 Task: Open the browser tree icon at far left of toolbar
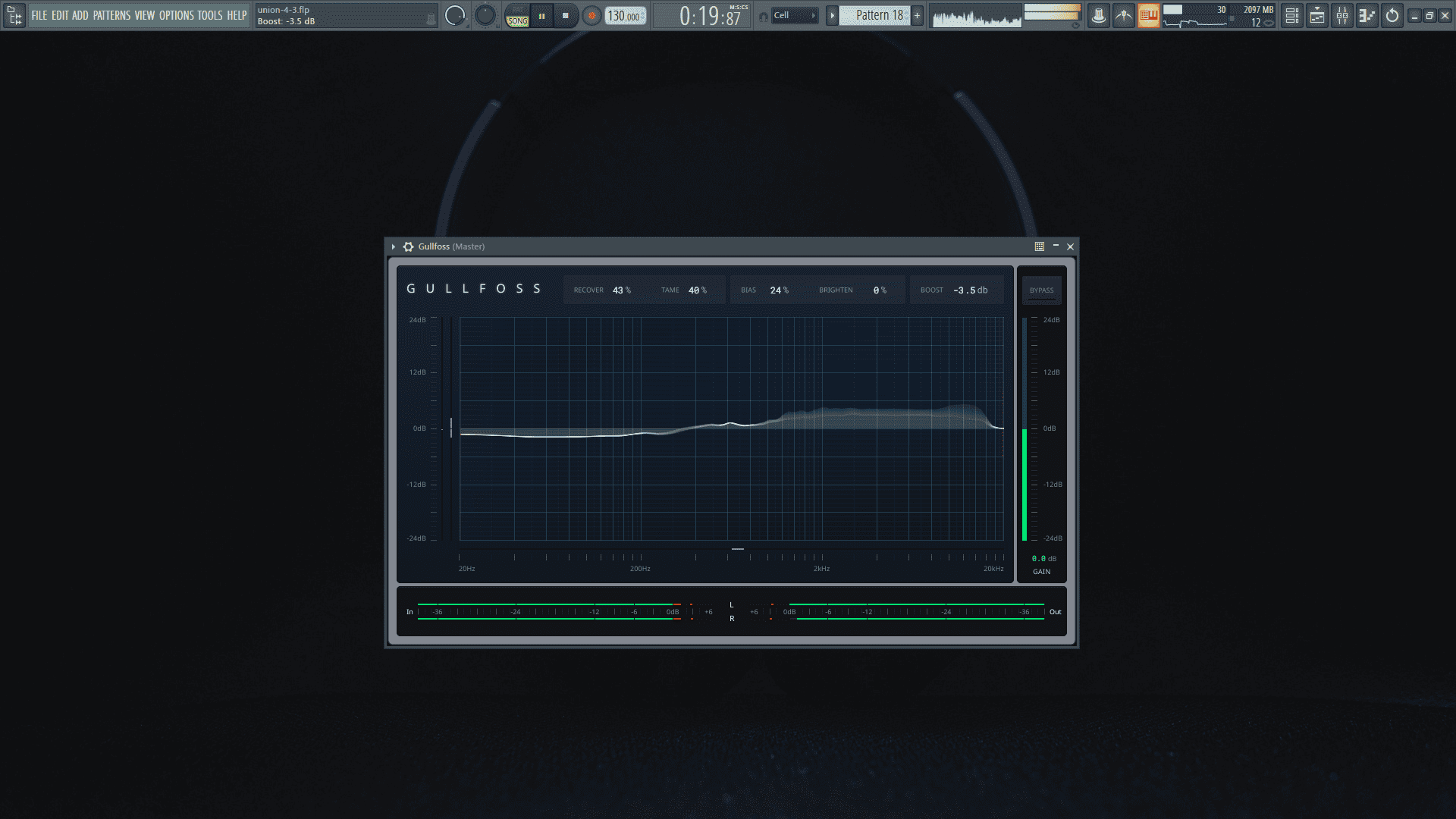coord(14,15)
